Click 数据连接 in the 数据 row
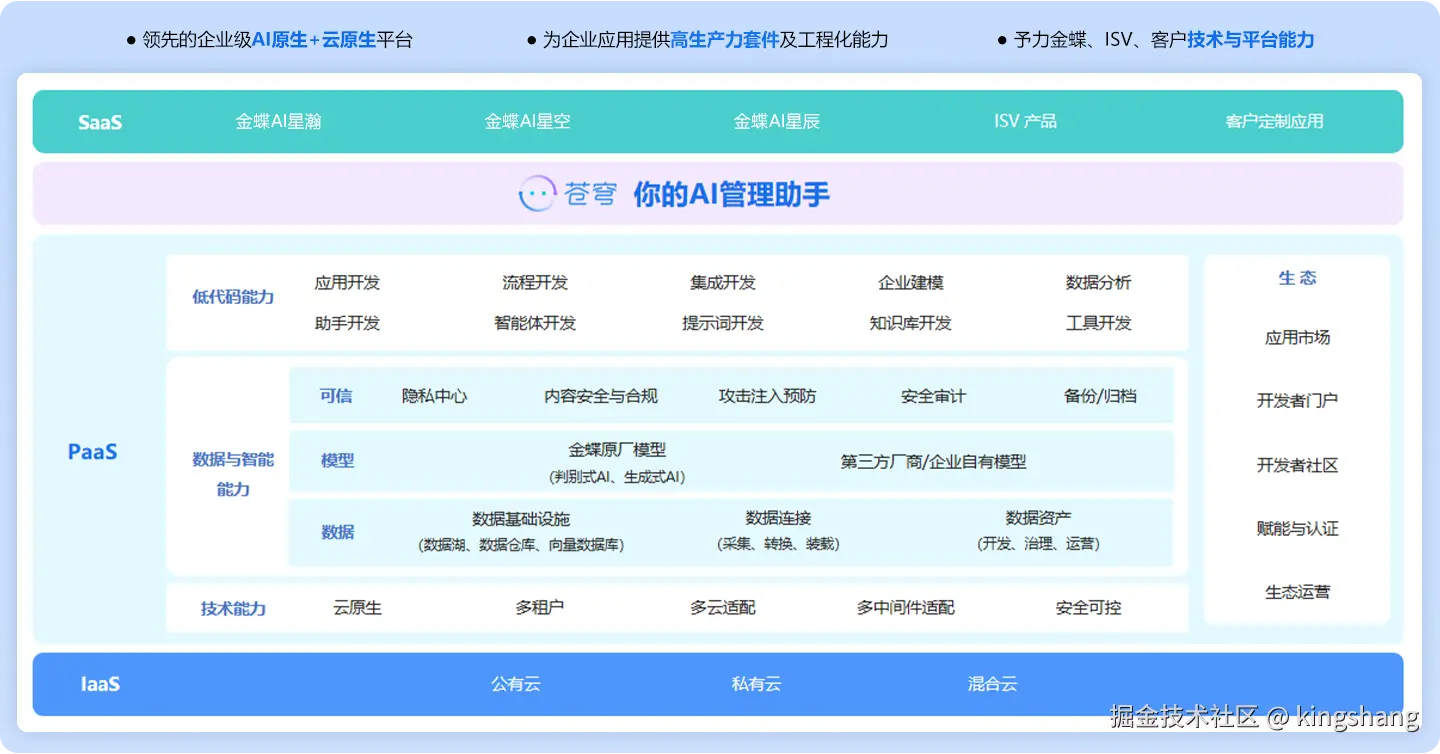 [778, 518]
